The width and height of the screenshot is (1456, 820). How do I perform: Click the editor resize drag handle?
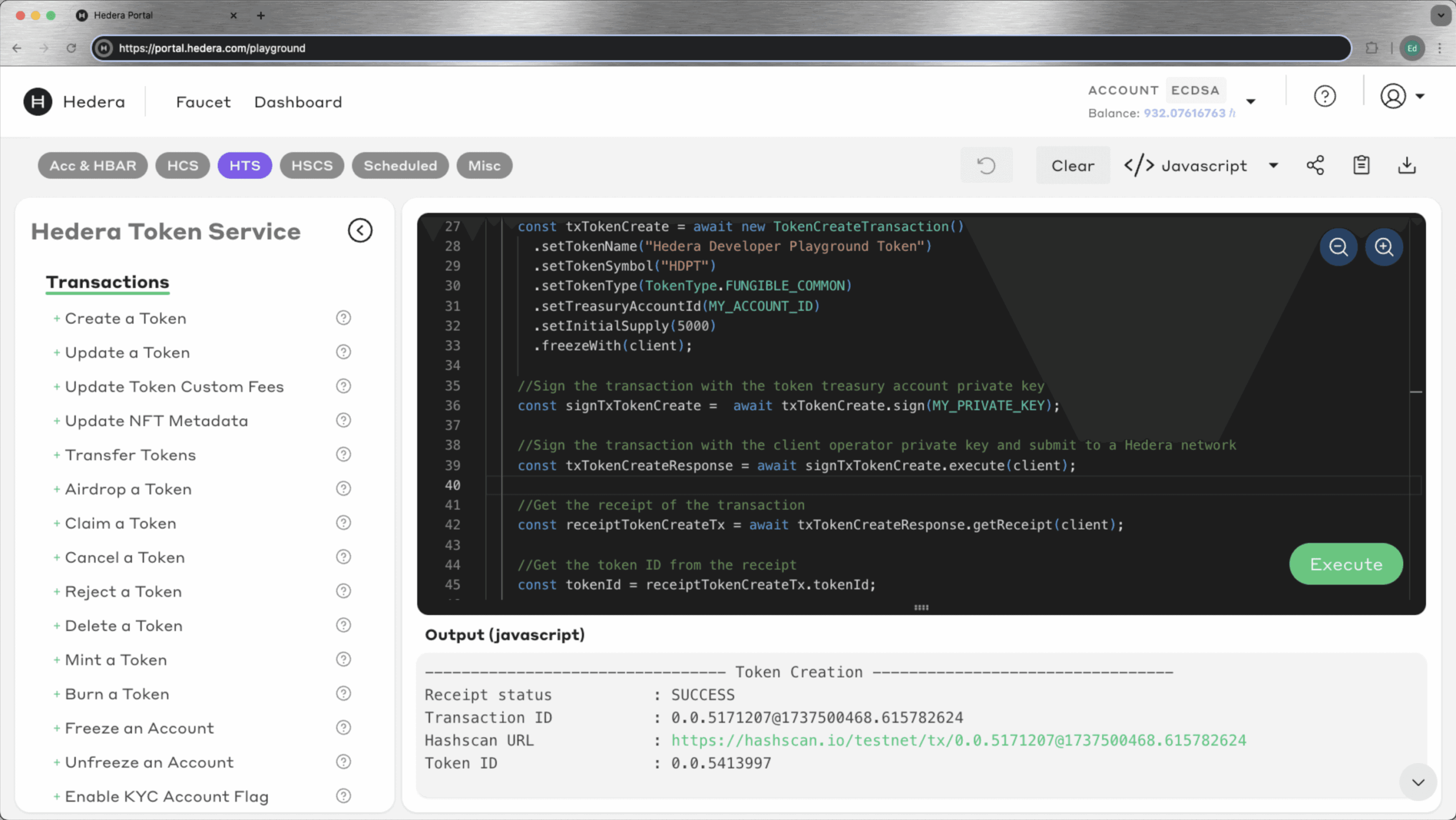click(x=921, y=607)
